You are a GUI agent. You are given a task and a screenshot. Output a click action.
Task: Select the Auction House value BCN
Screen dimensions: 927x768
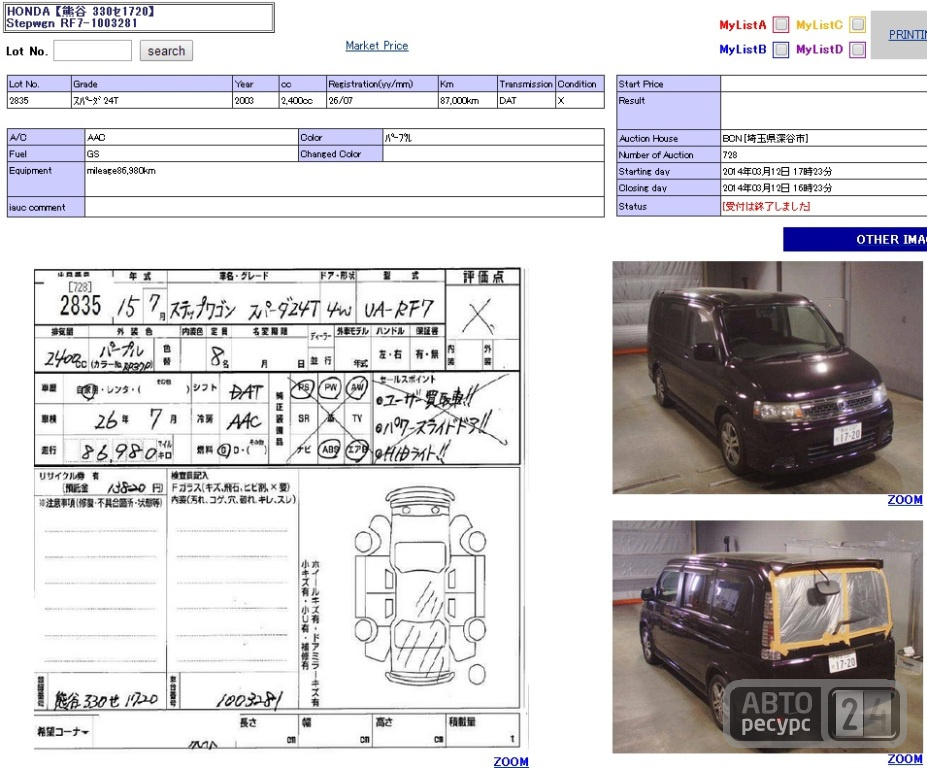click(765, 138)
